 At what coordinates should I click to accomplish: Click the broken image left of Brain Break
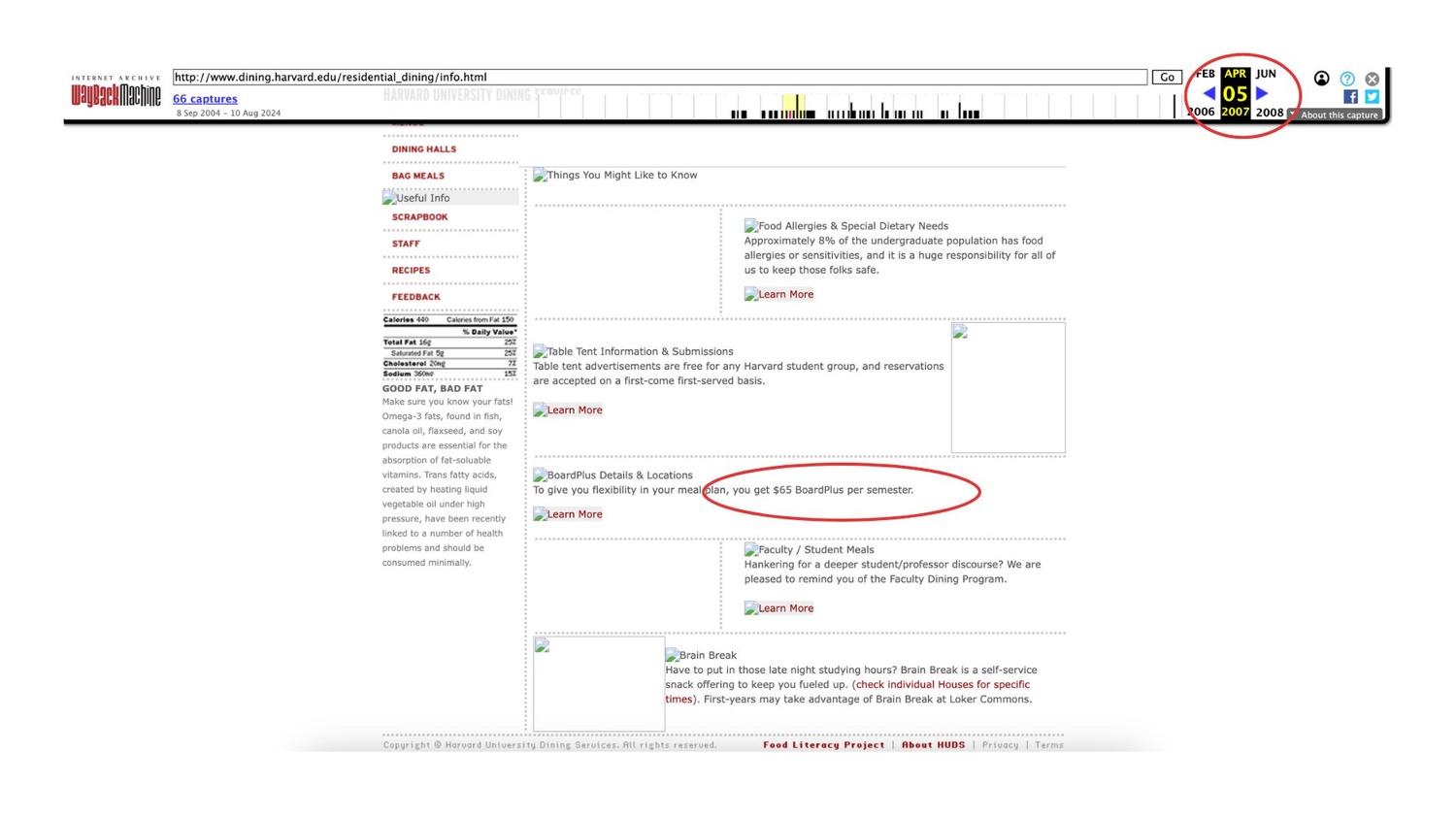(x=599, y=683)
